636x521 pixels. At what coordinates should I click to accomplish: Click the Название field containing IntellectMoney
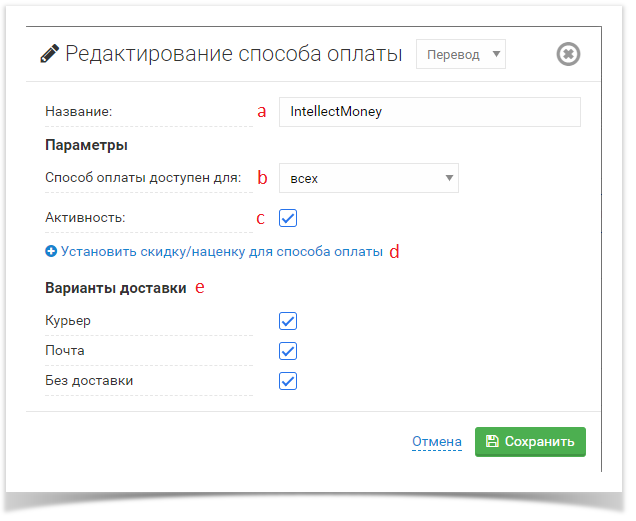[x=429, y=112]
